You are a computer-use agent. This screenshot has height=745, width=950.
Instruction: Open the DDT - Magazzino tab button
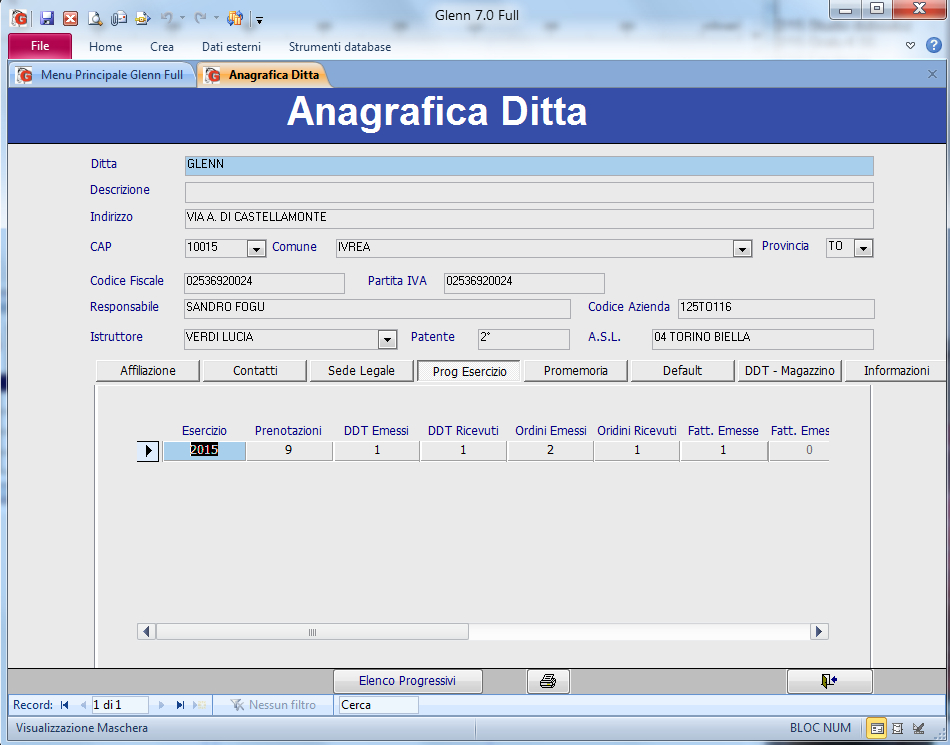[x=789, y=371]
